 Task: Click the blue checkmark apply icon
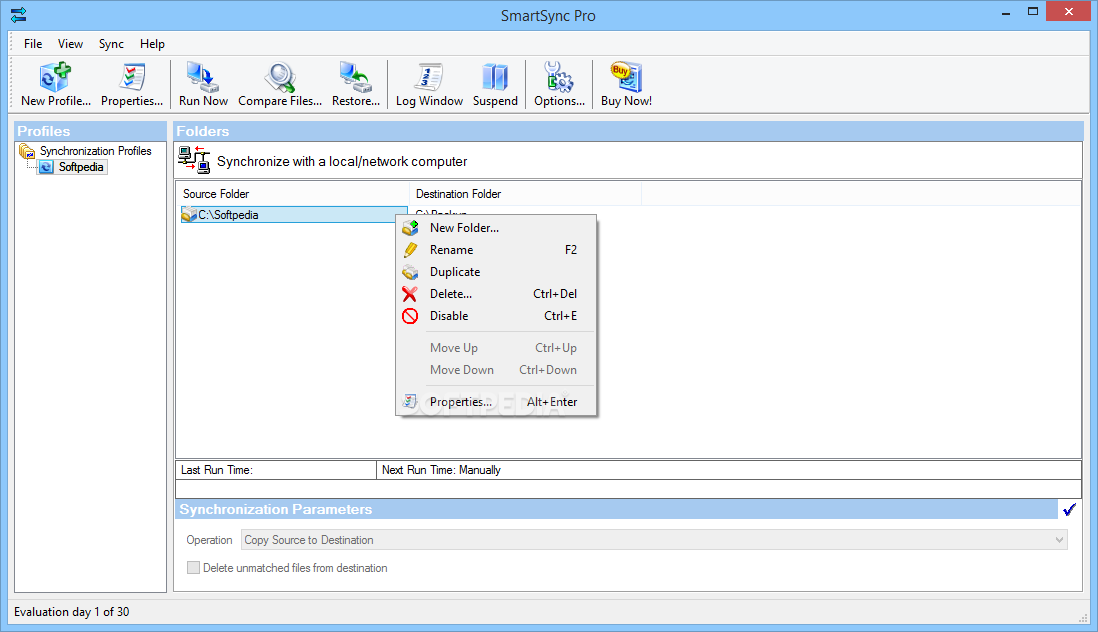pos(1069,510)
